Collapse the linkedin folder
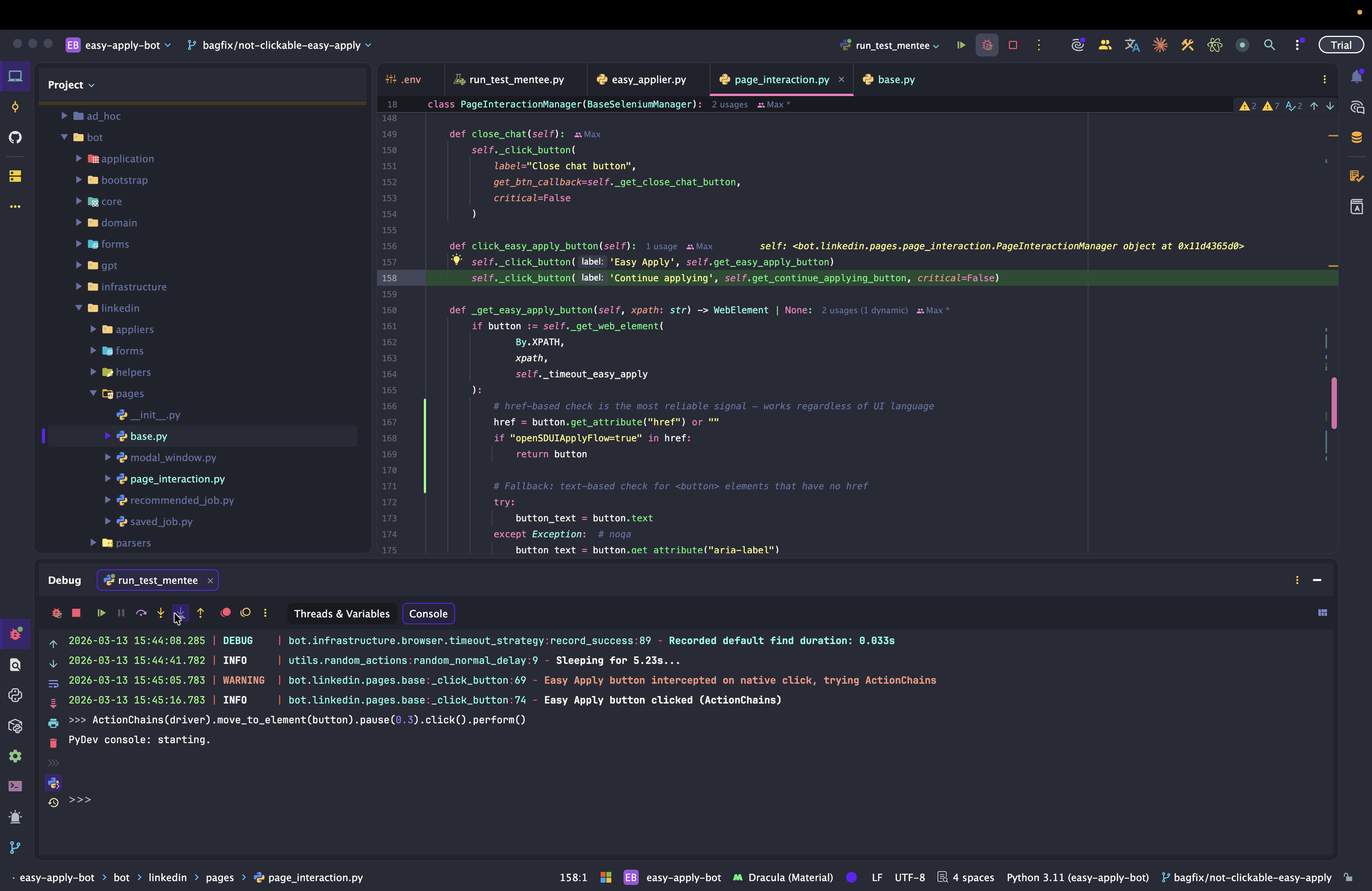The image size is (1372, 891). [x=79, y=308]
